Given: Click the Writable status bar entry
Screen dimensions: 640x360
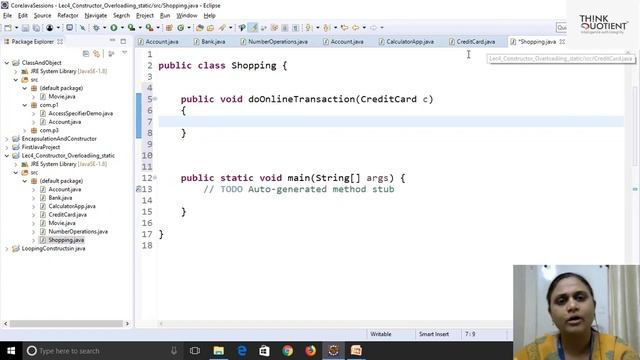Looking at the screenshot, I should tap(381, 334).
